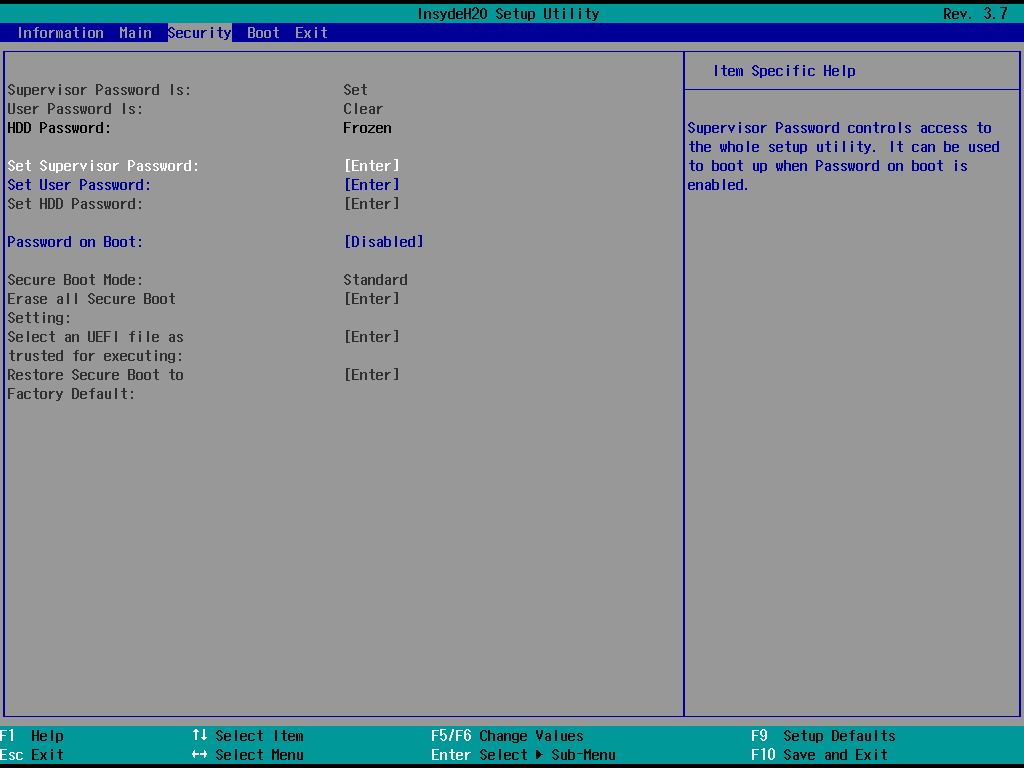The image size is (1024, 768).
Task: Click the User Password Is label
Action: tap(75, 109)
